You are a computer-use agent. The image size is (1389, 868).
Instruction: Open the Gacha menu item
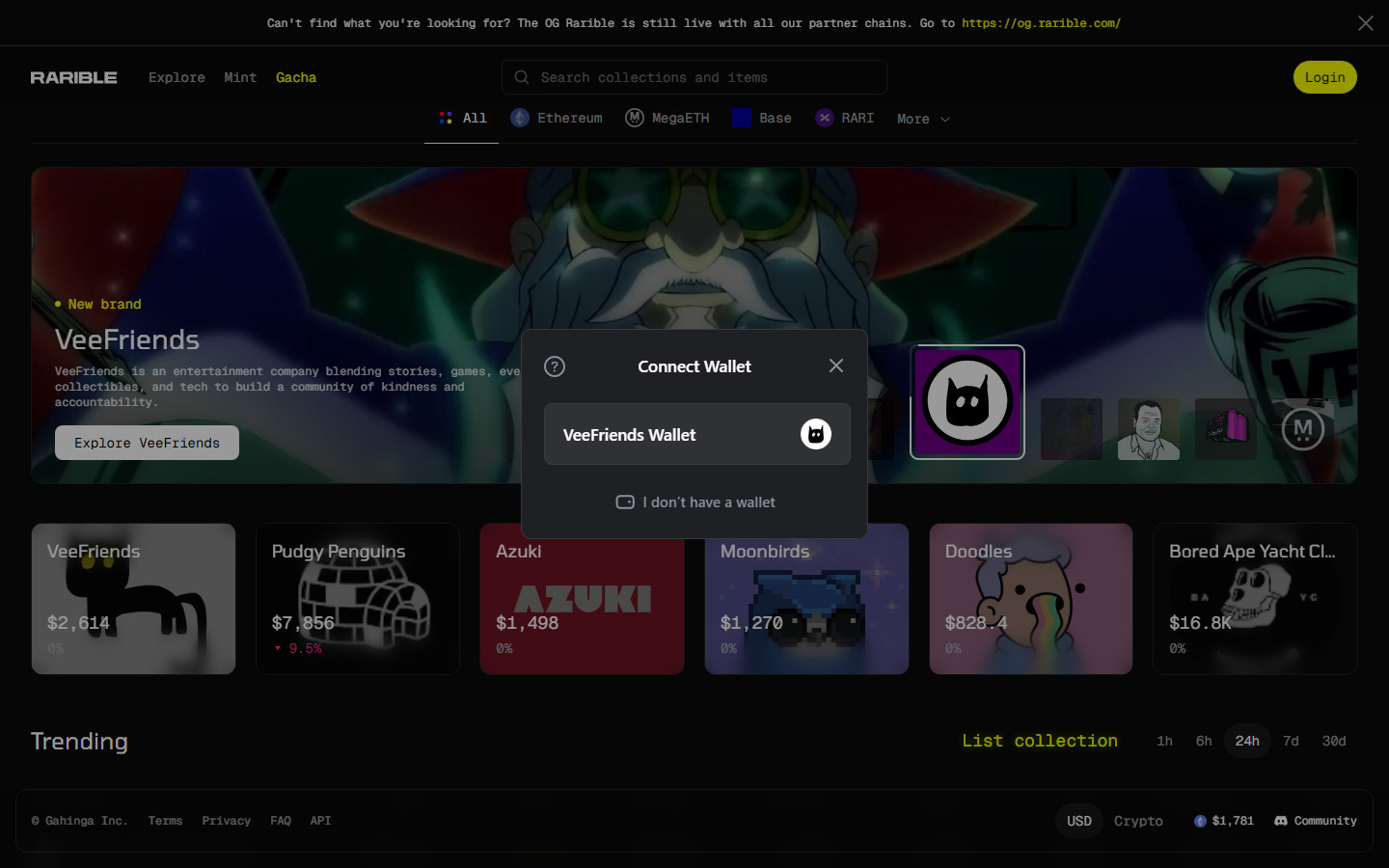point(296,77)
